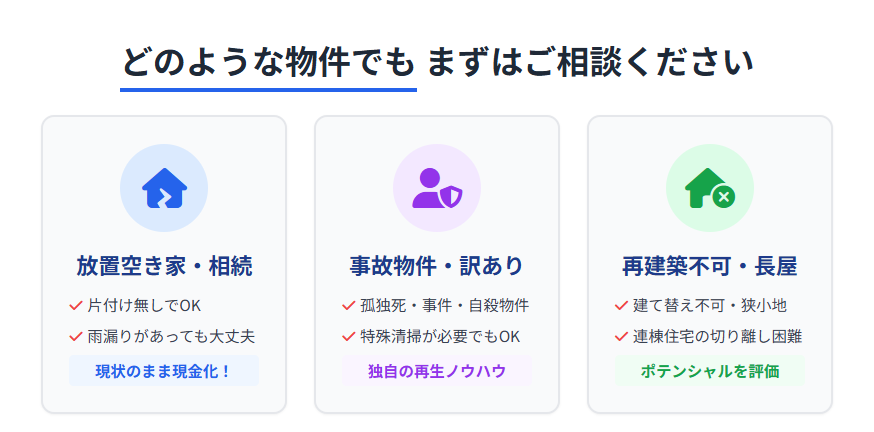Screen dimensions: 874x432
Task: Click the 連棟住宅の切り離し困難 list item text
Action: pyautogui.click(x=718, y=337)
